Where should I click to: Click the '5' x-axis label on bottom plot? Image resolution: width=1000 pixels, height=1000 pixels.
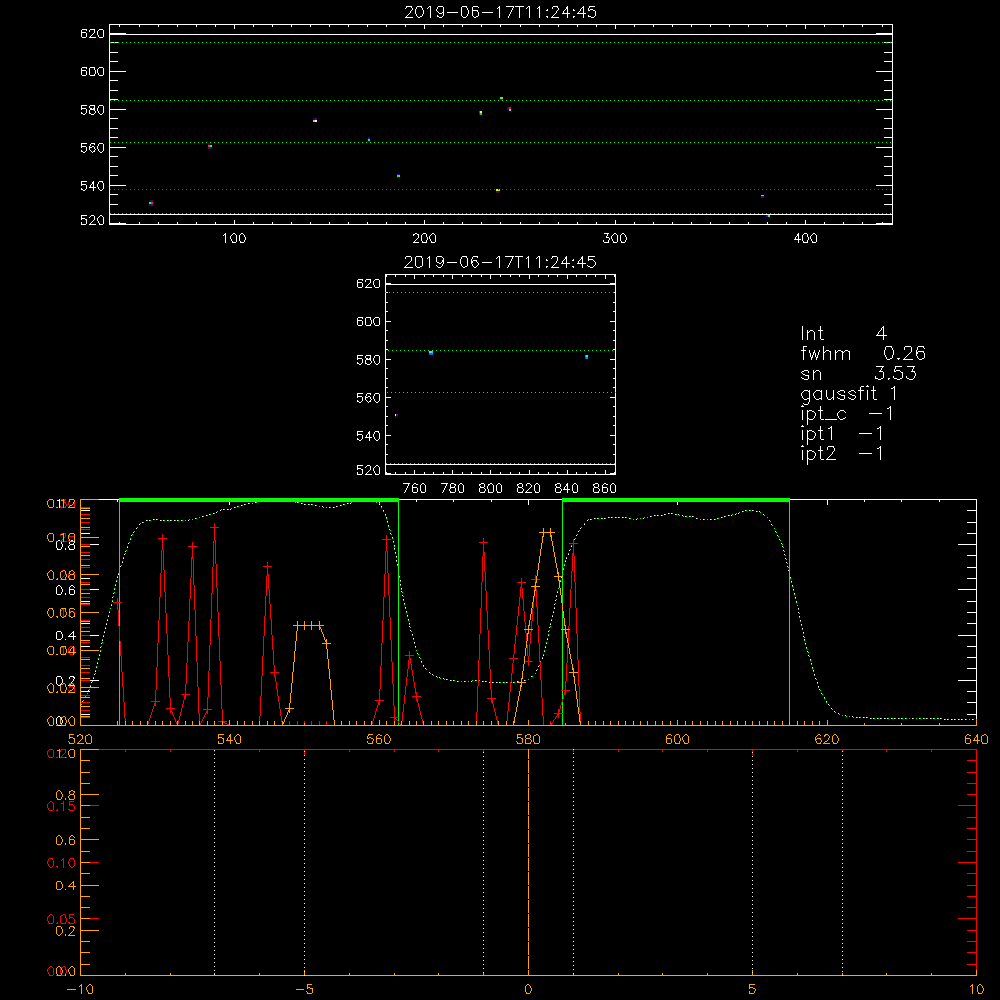pos(753,989)
